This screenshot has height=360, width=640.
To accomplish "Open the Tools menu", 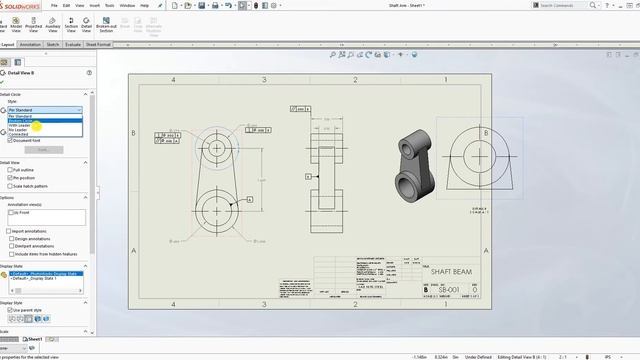I will click(109, 6).
